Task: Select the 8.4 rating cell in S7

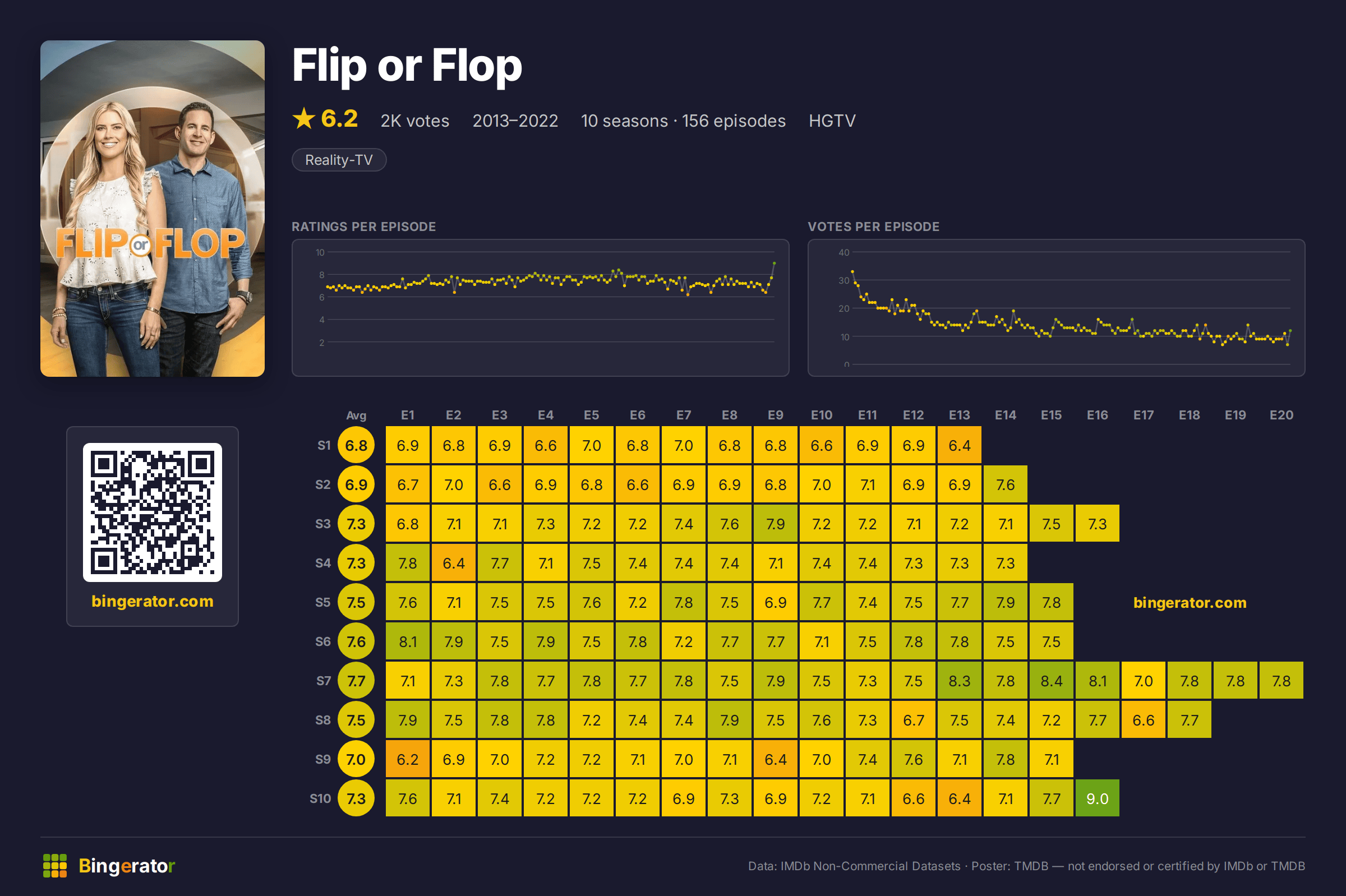Action: [1051, 681]
